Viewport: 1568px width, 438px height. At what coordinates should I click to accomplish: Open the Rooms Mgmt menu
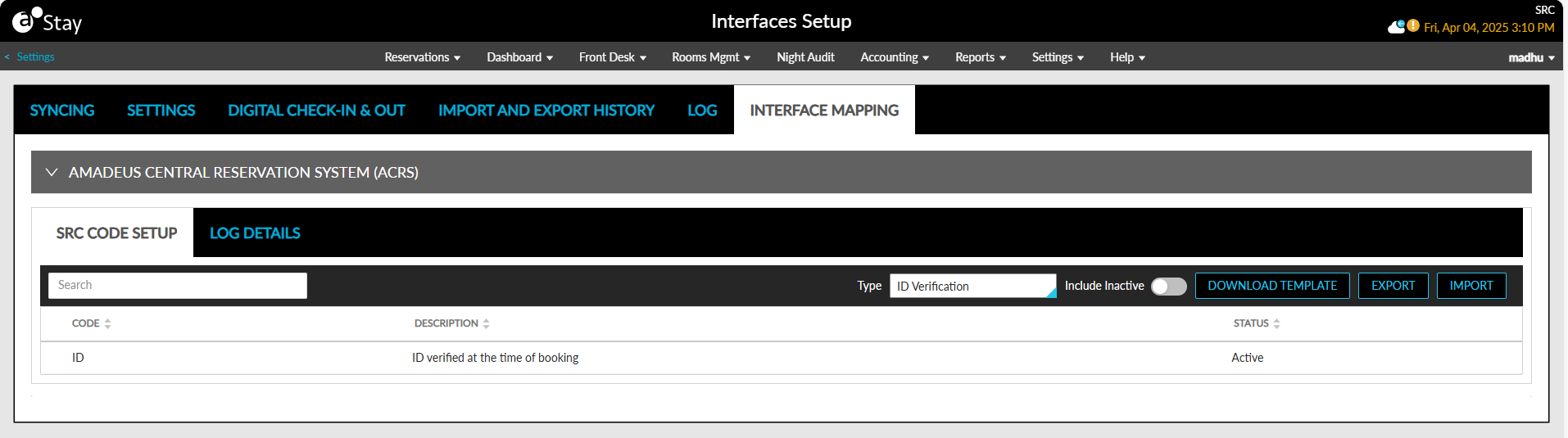click(710, 57)
